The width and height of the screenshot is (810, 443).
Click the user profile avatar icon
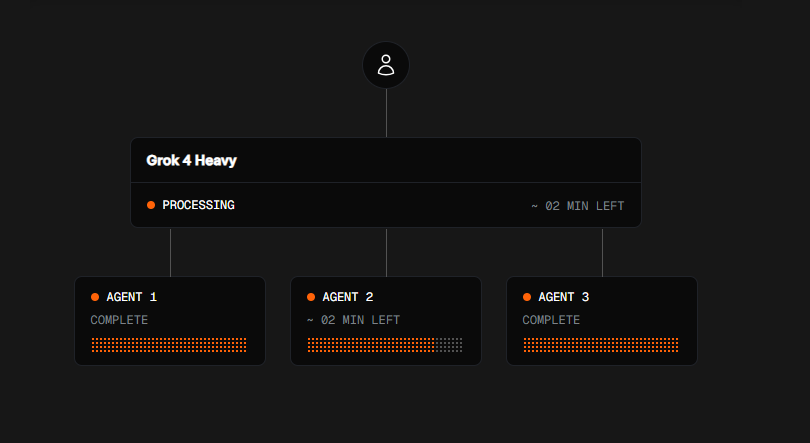(386, 65)
